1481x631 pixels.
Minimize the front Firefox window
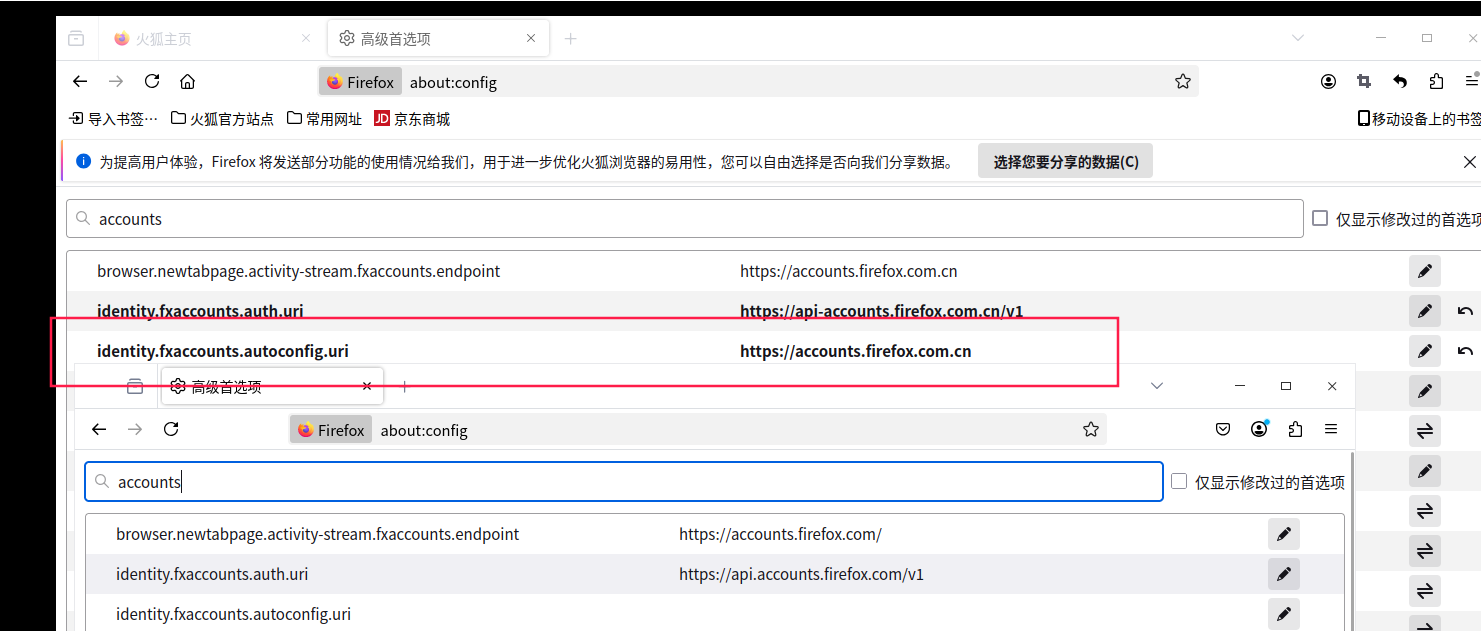[1239, 386]
